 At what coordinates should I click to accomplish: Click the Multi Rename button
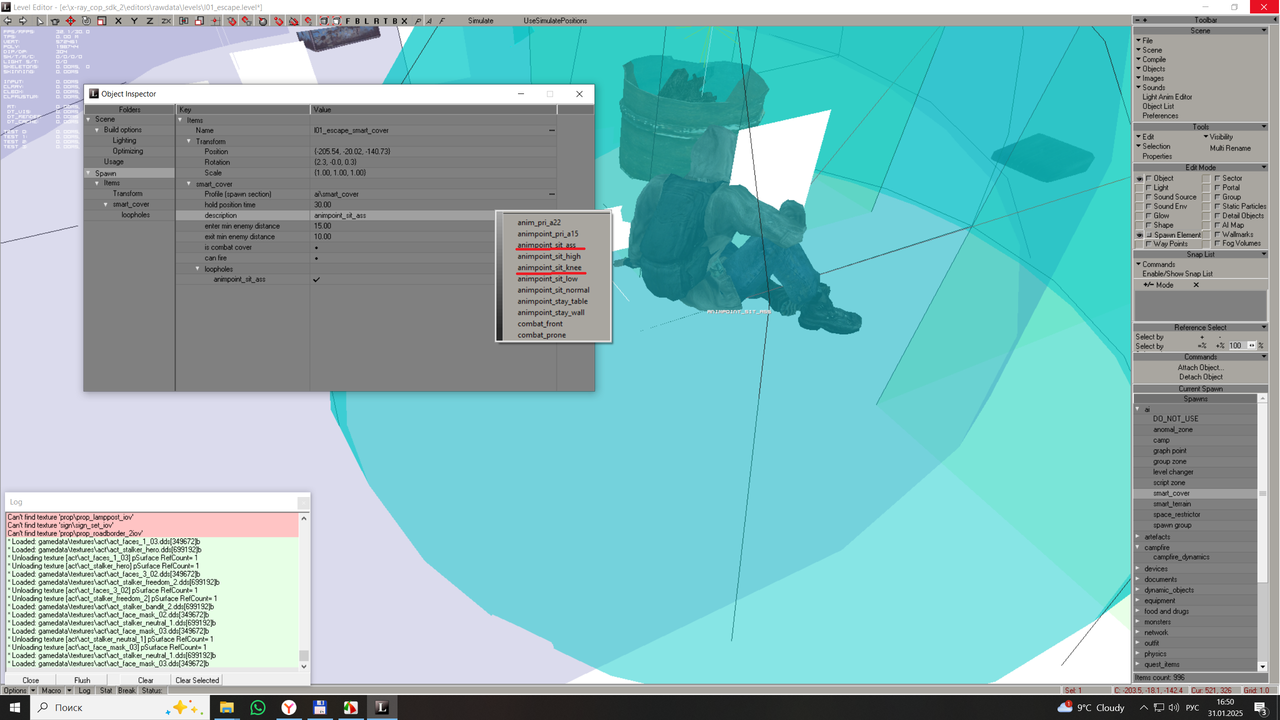(x=1229, y=147)
